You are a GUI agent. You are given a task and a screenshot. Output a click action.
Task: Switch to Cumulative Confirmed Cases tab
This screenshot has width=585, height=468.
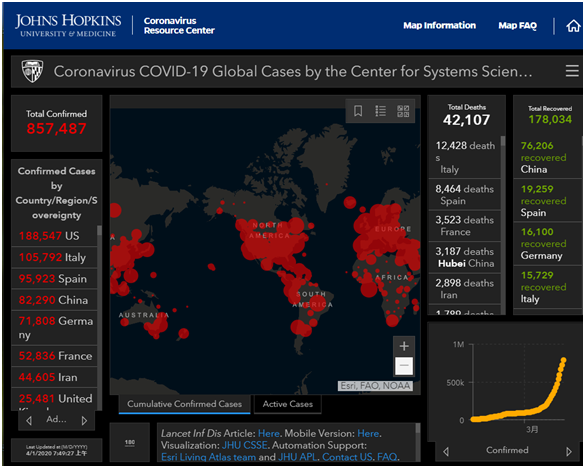tap(184, 404)
